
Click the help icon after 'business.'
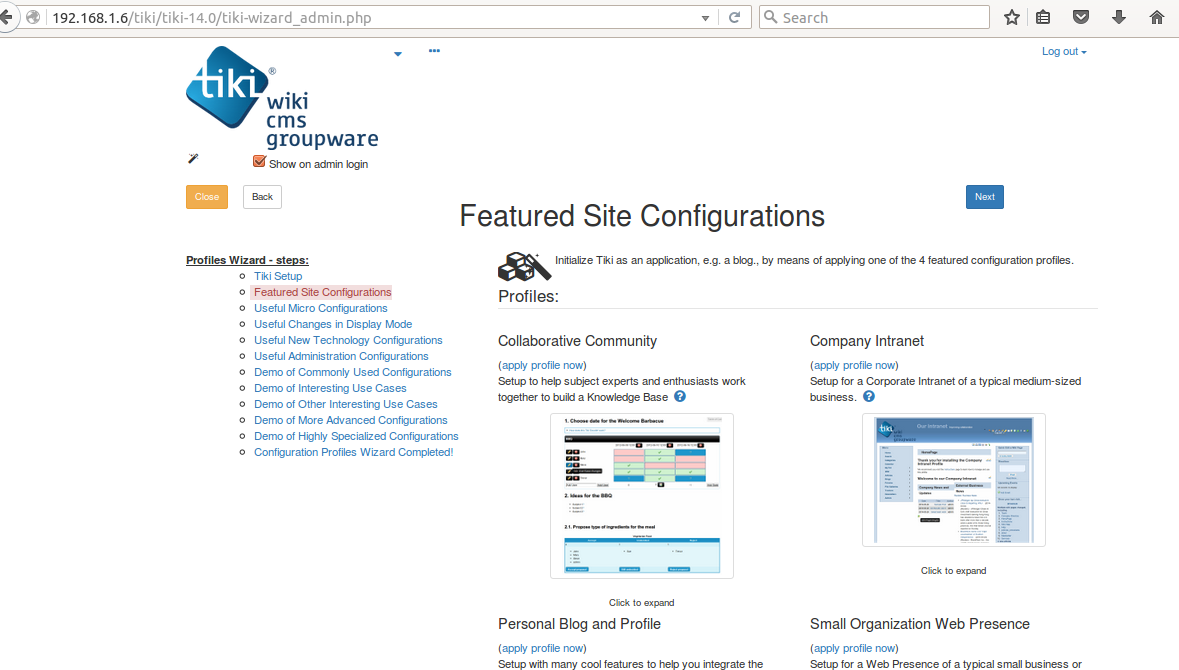pyautogui.click(x=868, y=396)
